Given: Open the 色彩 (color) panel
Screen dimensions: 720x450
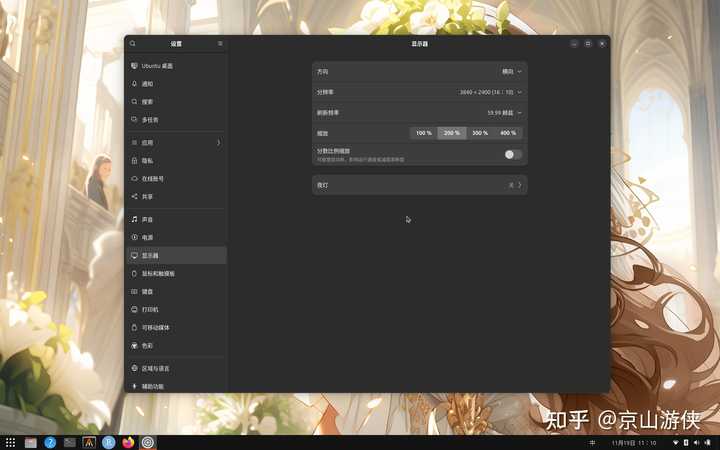Looking at the screenshot, I should click(x=177, y=346).
